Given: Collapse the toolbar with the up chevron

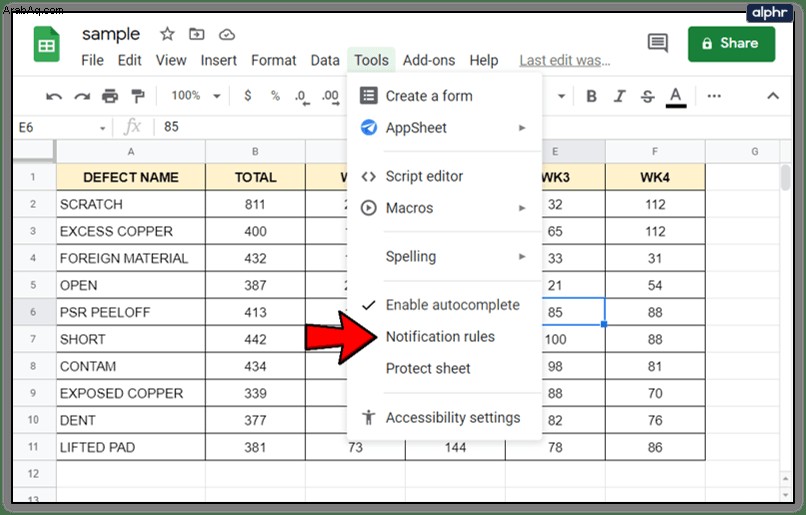Looking at the screenshot, I should pyautogui.click(x=773, y=96).
